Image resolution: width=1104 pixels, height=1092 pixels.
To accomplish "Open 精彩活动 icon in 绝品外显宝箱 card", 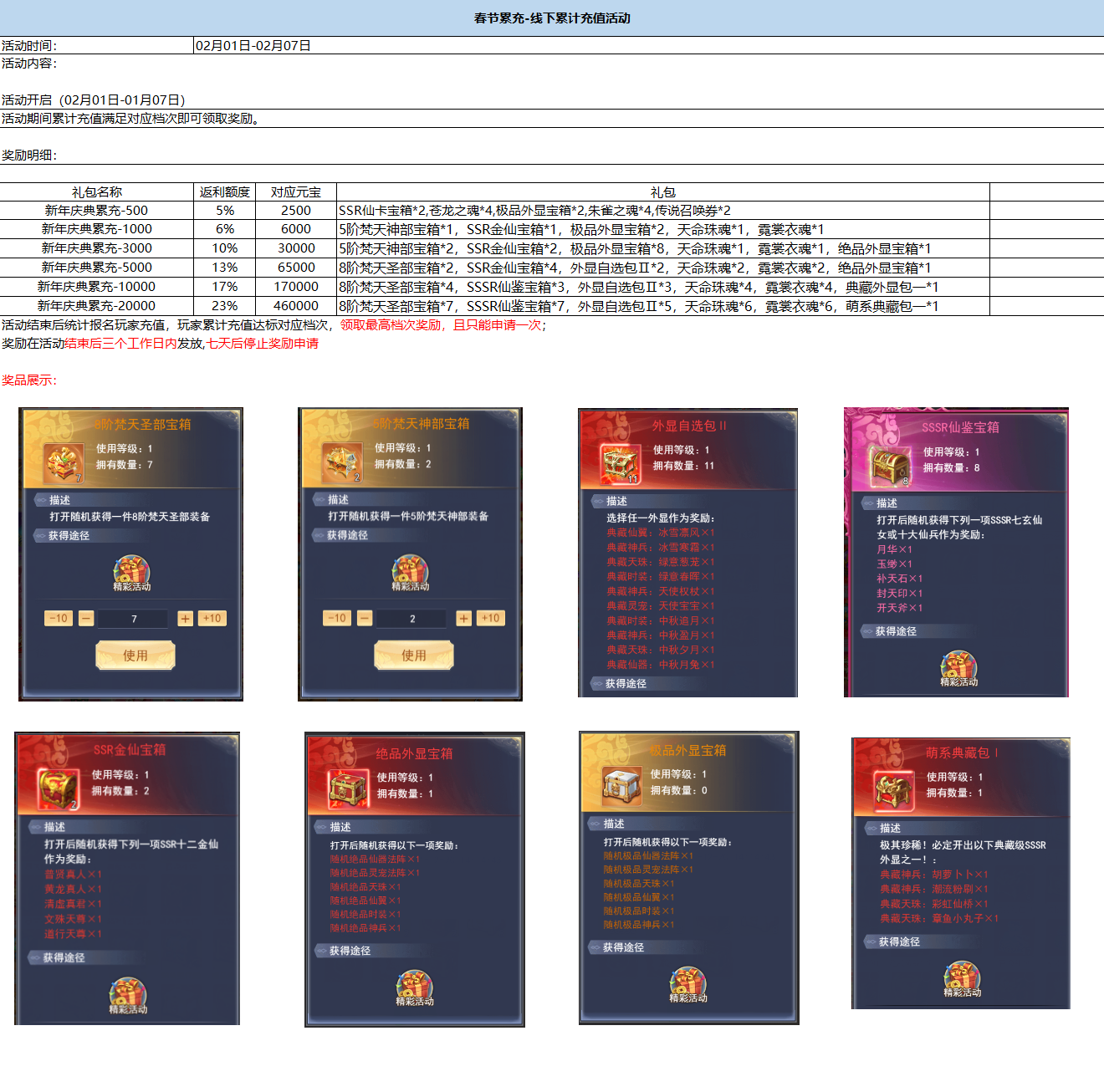I will [x=415, y=988].
